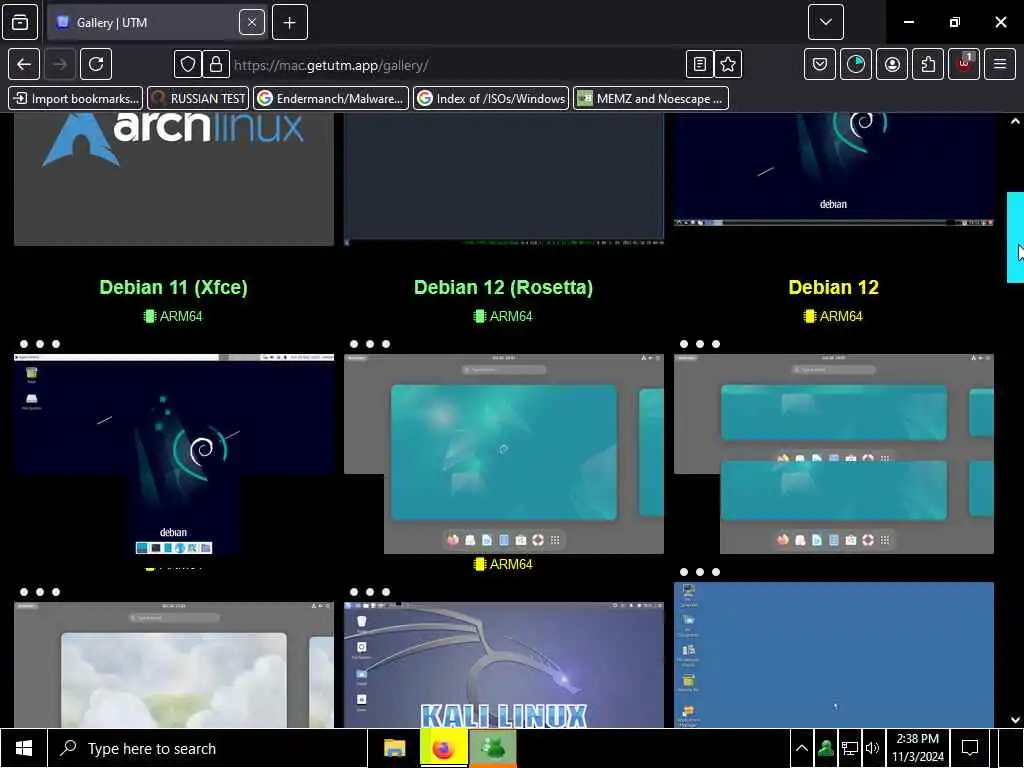The image size is (1024, 768).
Task: Open the Extensions puzzle icon
Action: tap(928, 64)
